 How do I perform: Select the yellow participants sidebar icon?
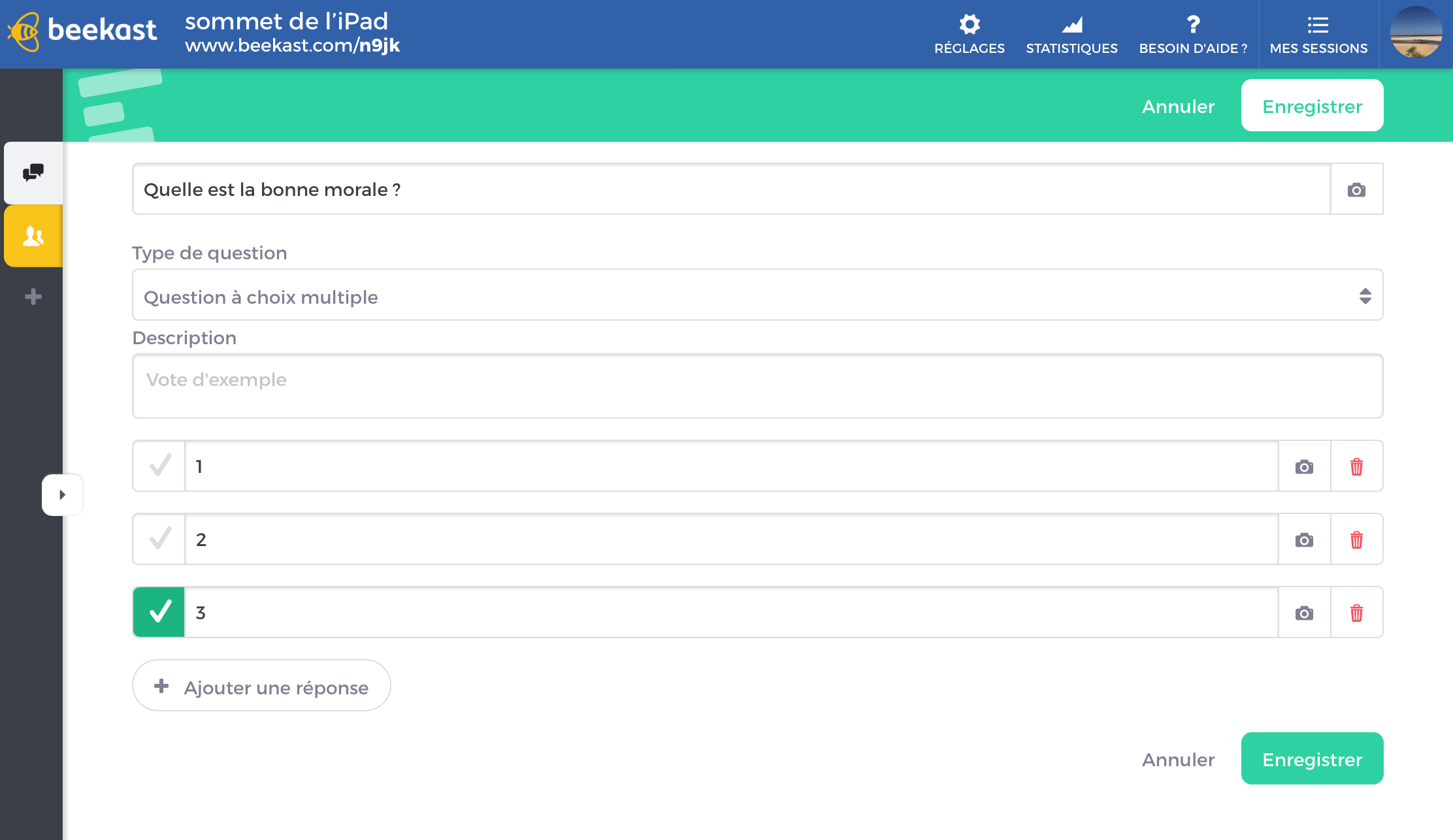[33, 236]
